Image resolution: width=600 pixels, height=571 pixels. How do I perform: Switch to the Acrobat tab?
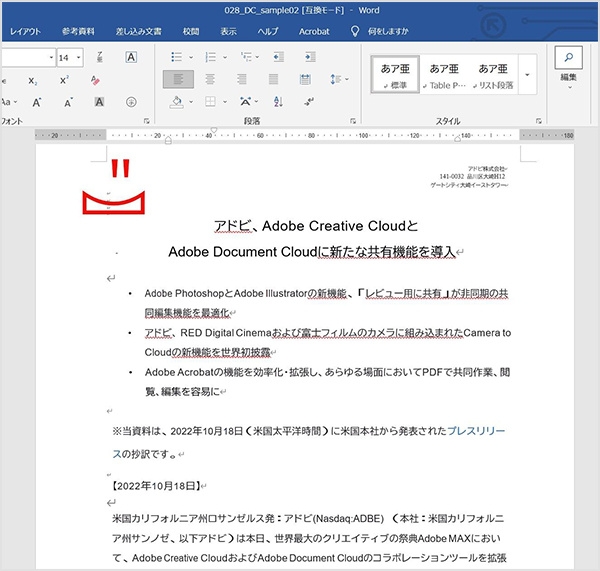(x=314, y=31)
